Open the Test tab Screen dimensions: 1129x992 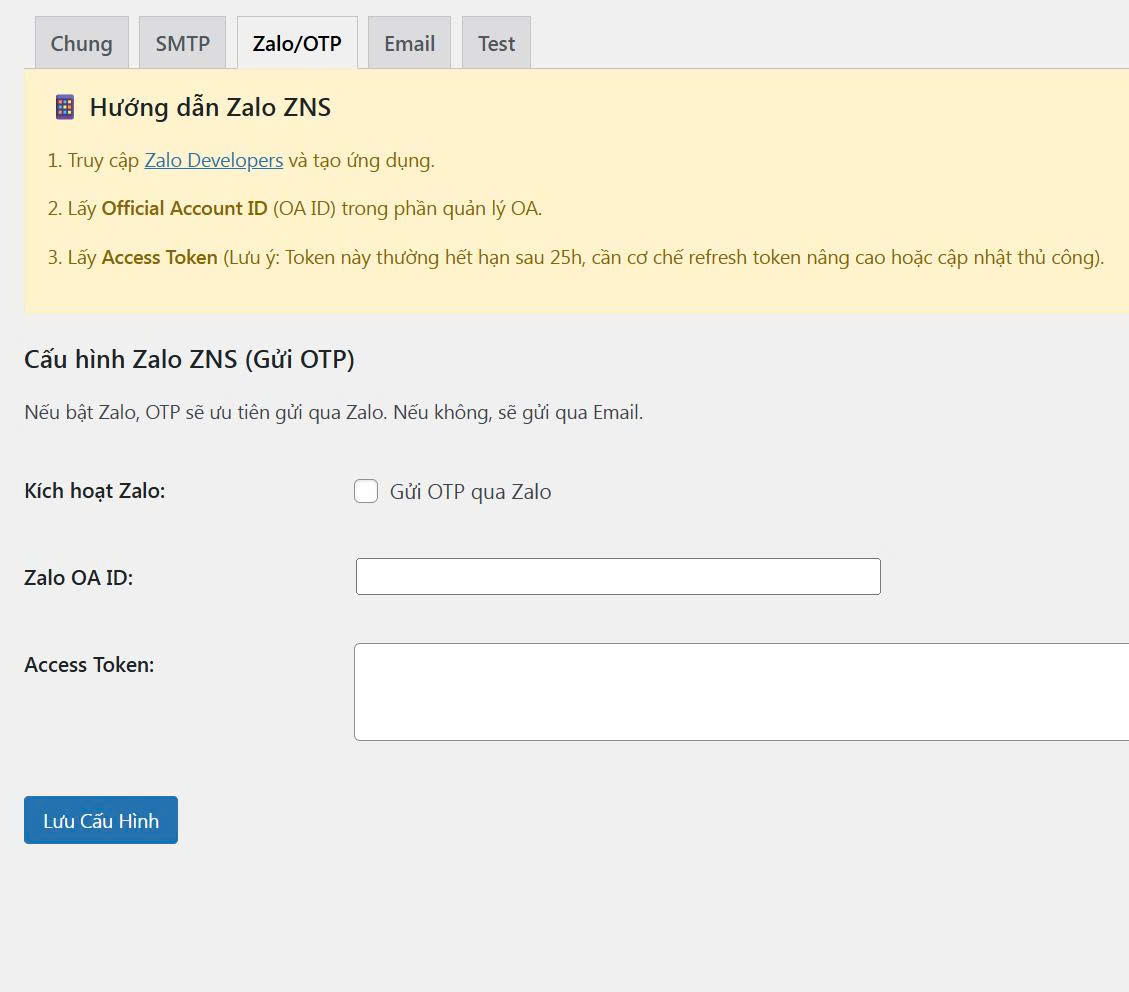(496, 44)
